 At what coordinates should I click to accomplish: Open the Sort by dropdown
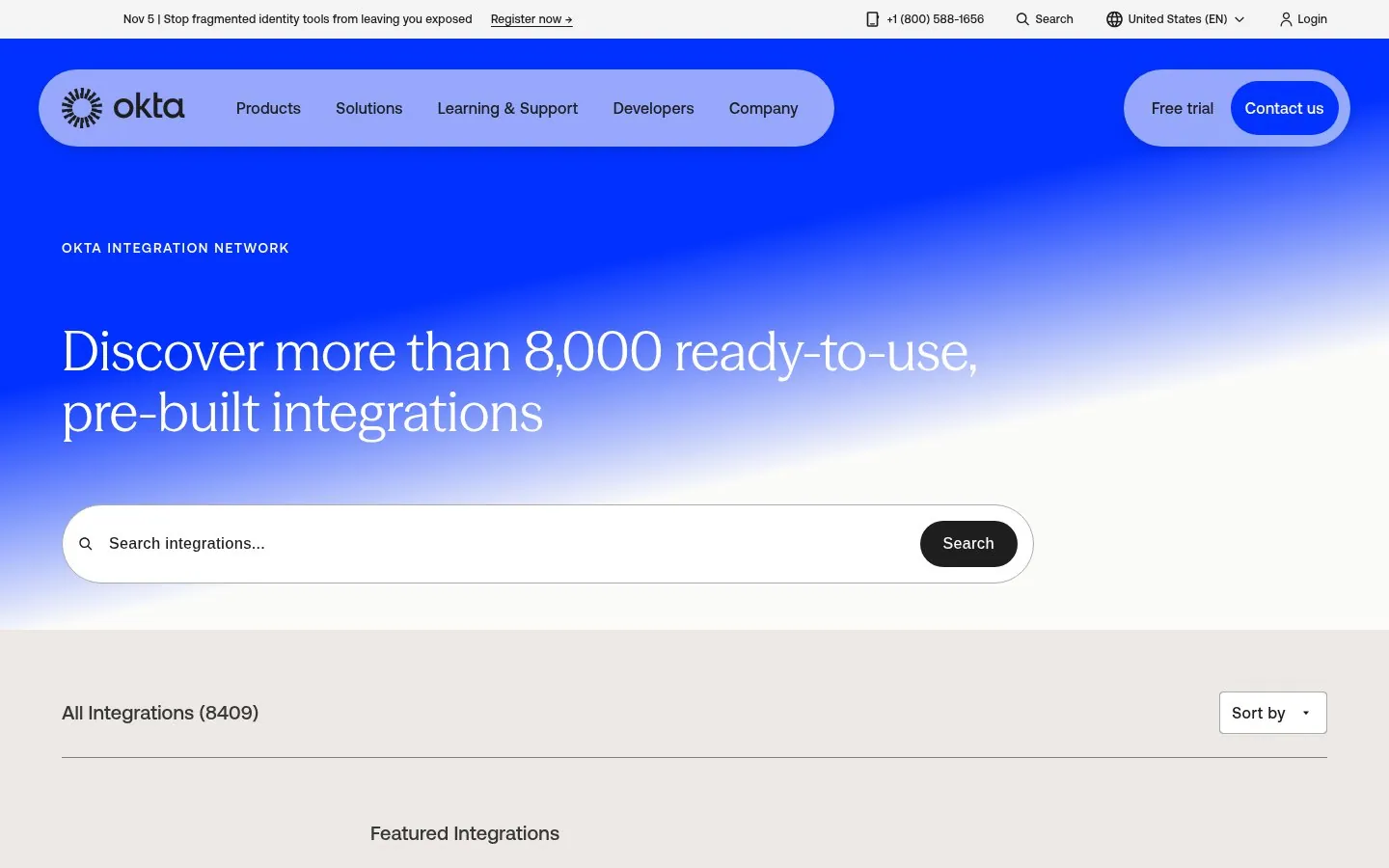1273,713
